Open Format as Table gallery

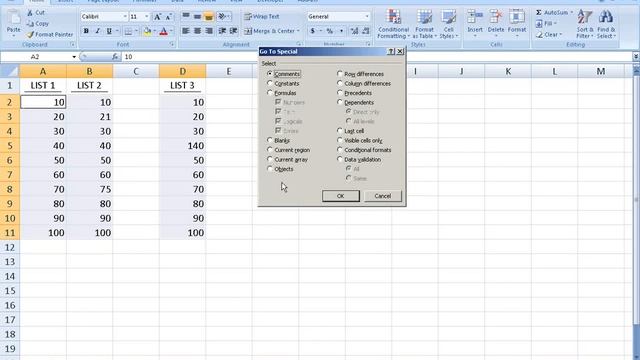click(424, 24)
